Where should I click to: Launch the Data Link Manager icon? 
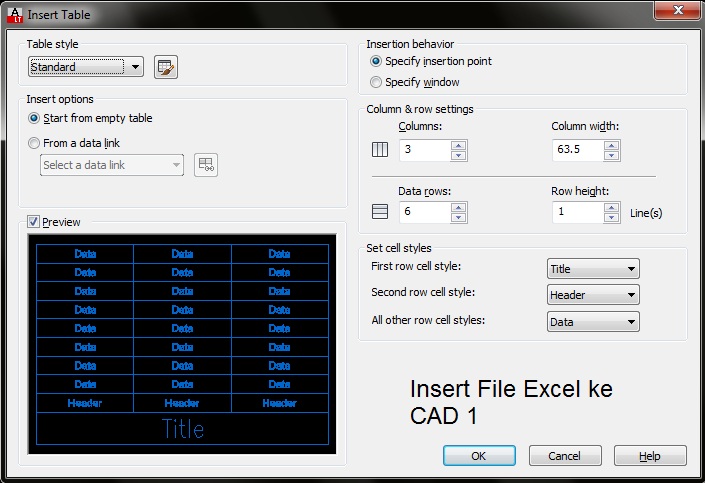click(206, 165)
